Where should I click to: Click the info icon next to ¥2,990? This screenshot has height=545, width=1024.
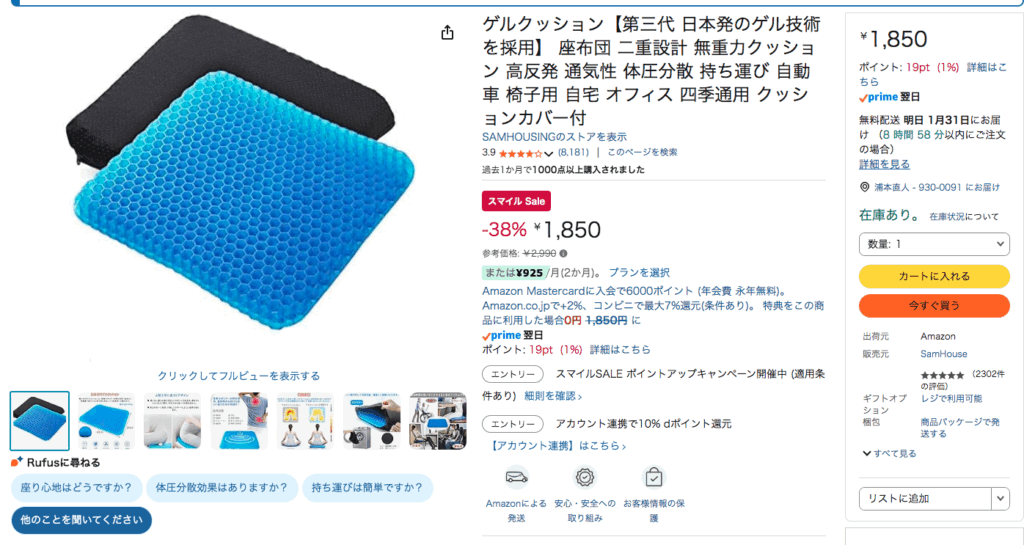[x=563, y=253]
